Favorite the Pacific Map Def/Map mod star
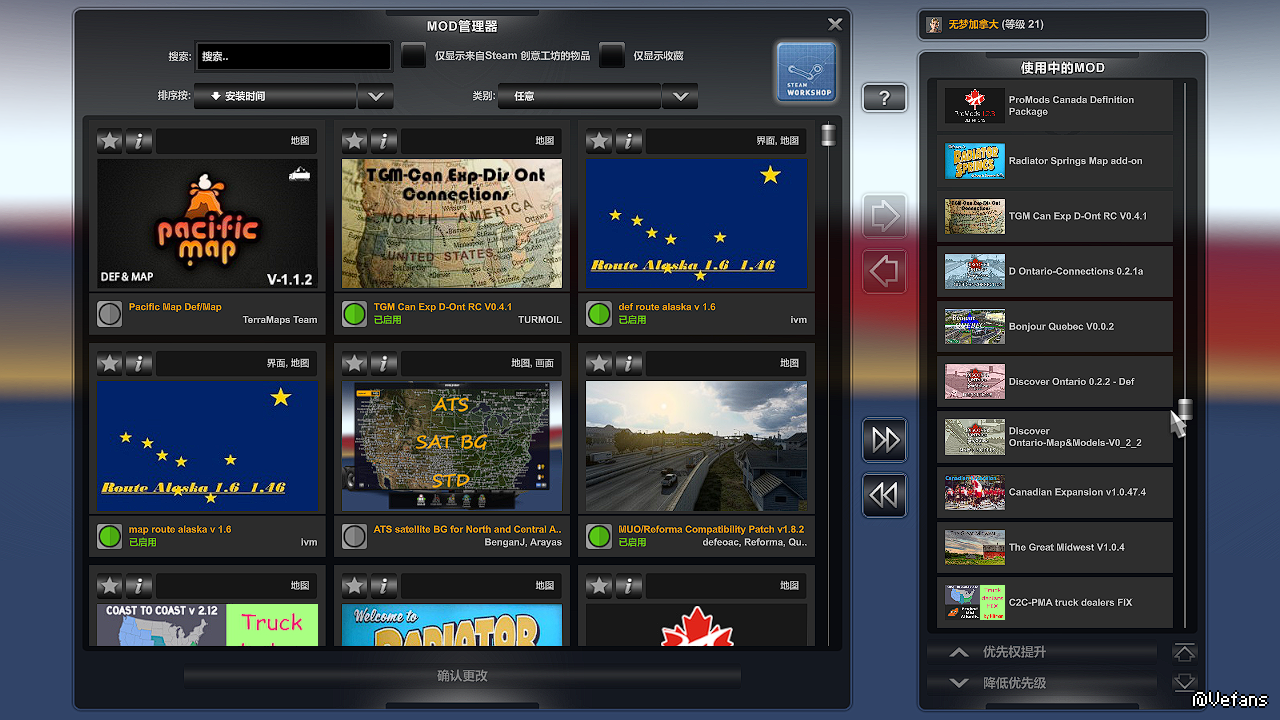This screenshot has width=1280, height=720. tap(110, 141)
